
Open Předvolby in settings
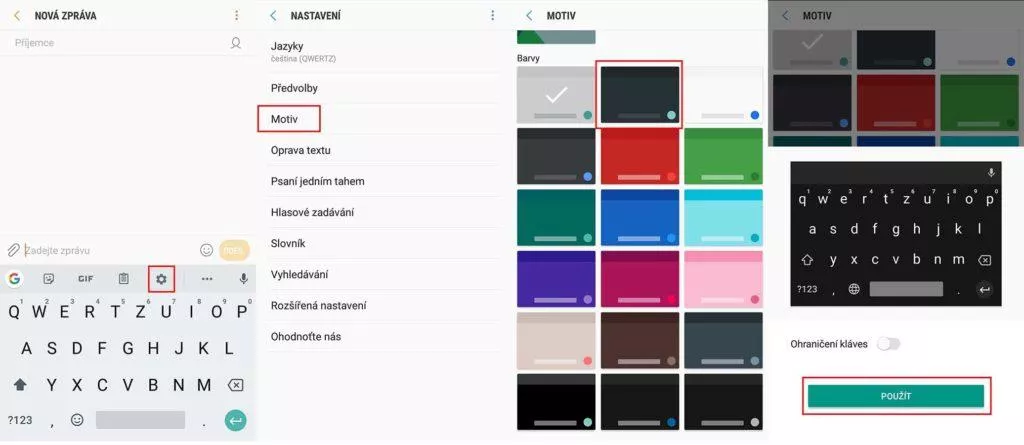tap(384, 88)
